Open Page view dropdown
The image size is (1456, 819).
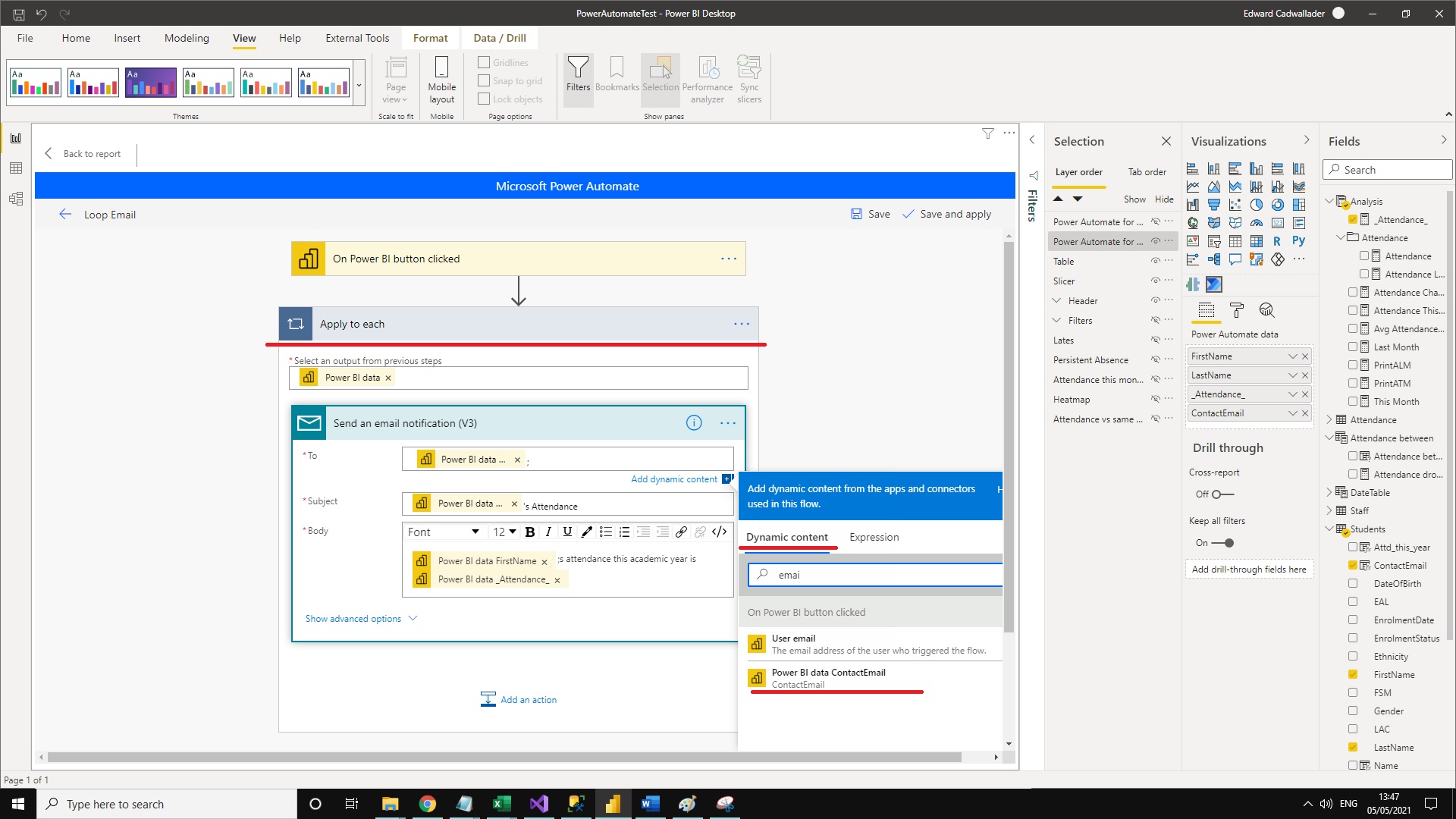click(x=395, y=80)
